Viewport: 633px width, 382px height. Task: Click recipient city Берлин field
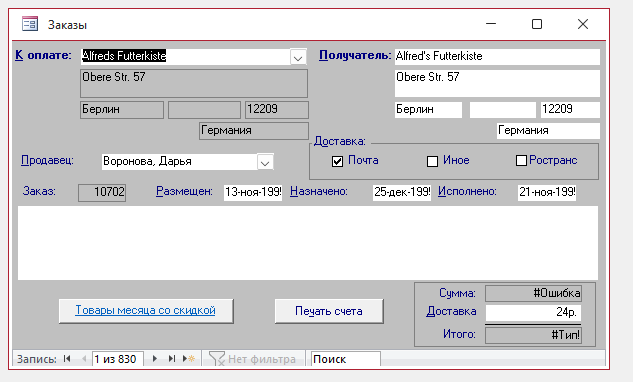[x=428, y=109]
